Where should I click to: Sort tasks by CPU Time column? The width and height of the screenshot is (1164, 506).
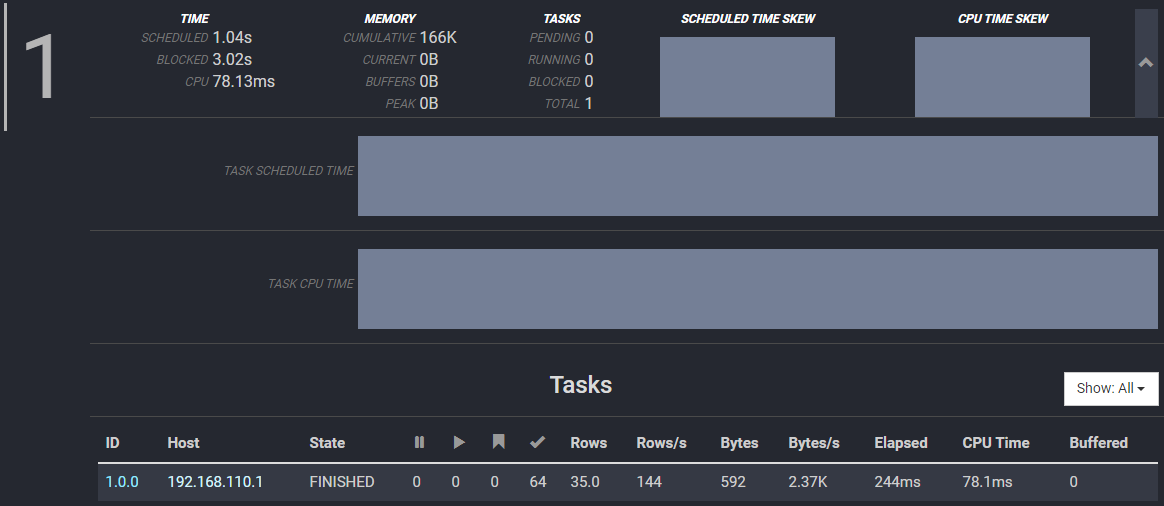(995, 443)
